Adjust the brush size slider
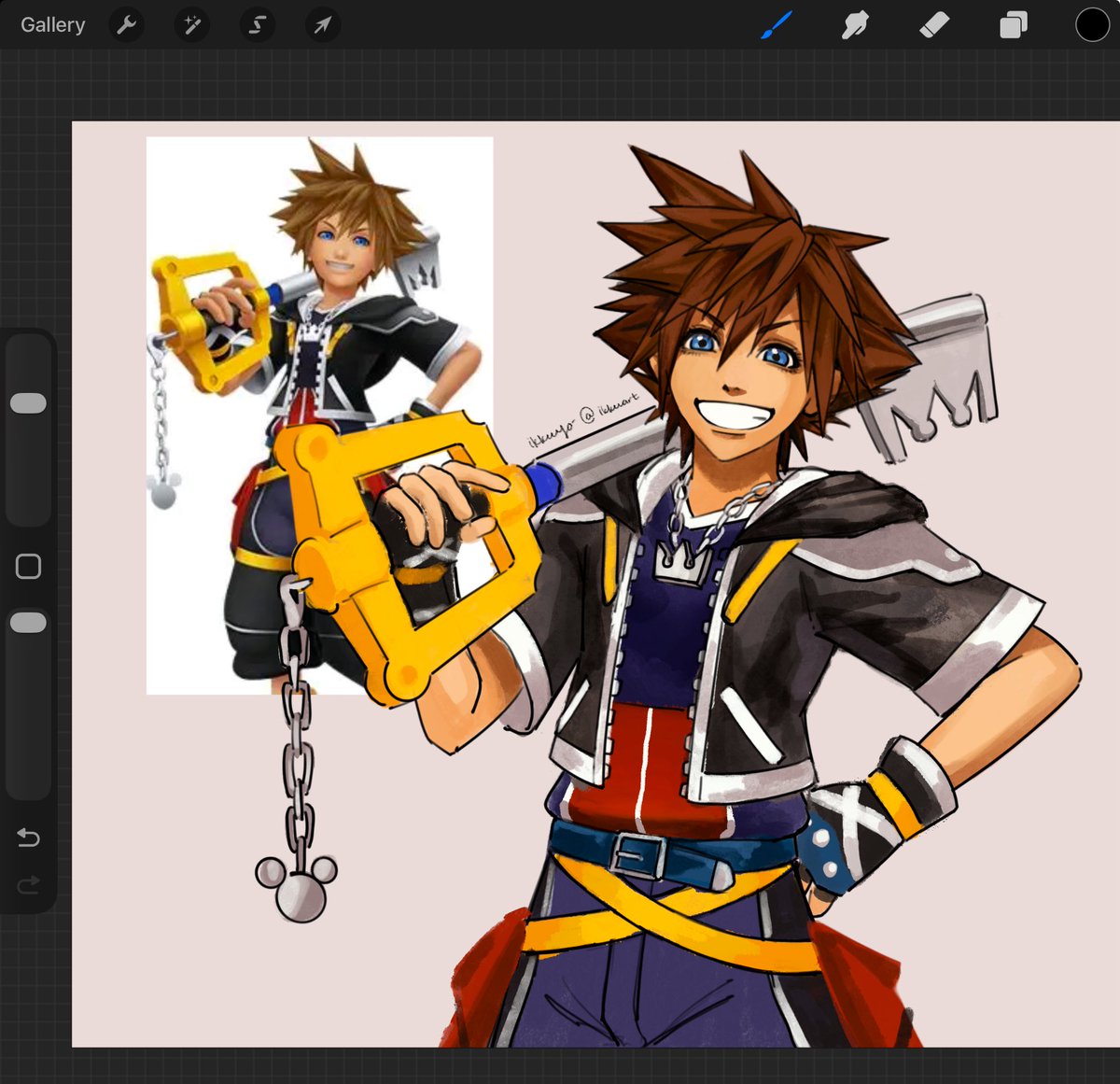The image size is (1120, 1084). coord(28,401)
